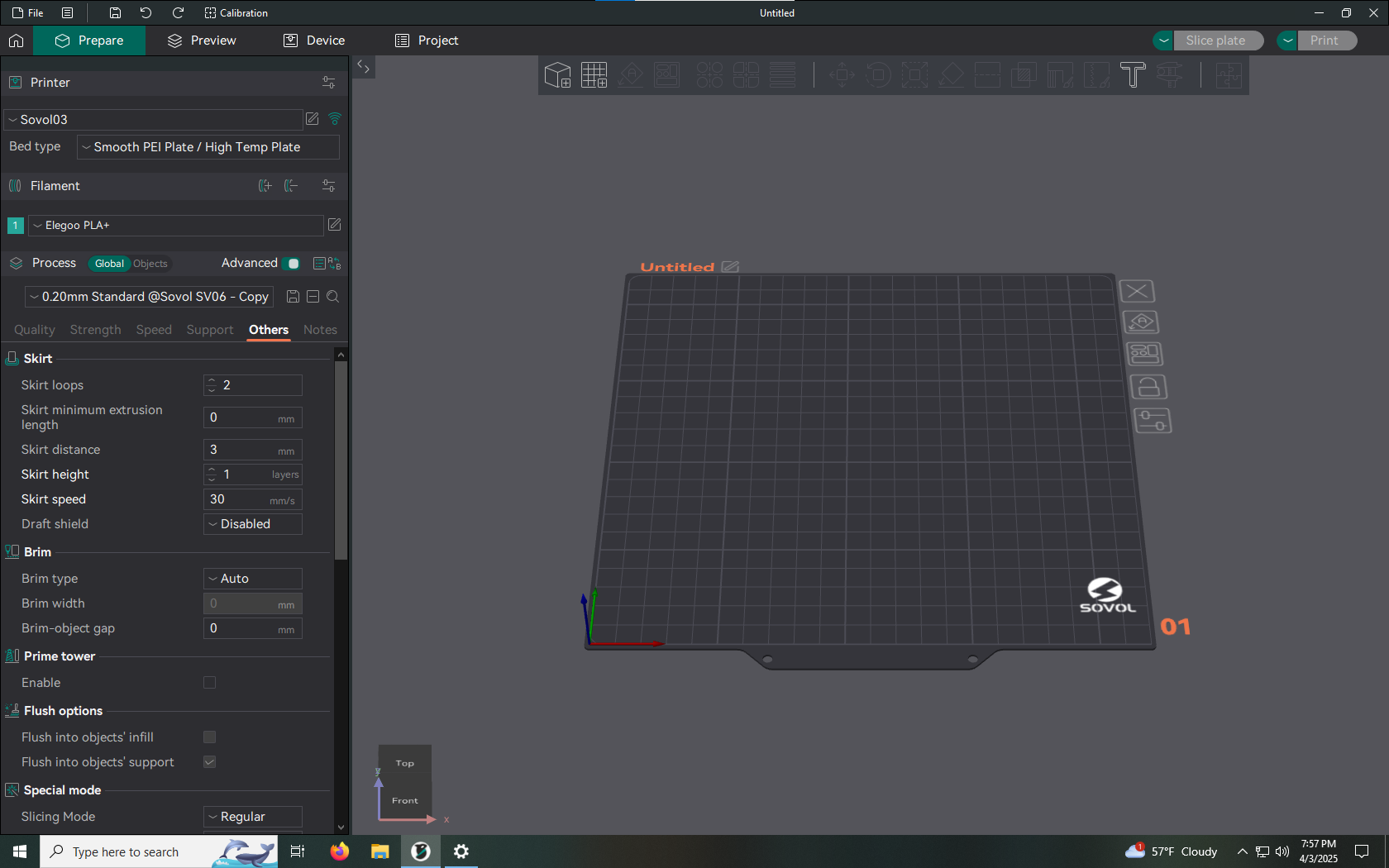Viewport: 1389px width, 868px height.
Task: Click the printer Wi-Fi connection icon
Action: [335, 119]
